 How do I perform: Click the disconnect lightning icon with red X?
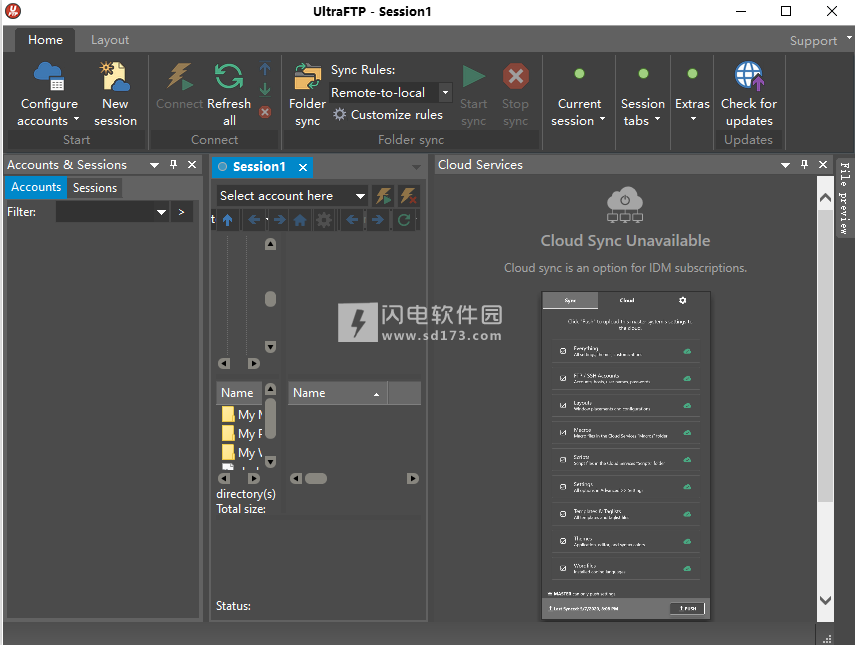tap(409, 196)
